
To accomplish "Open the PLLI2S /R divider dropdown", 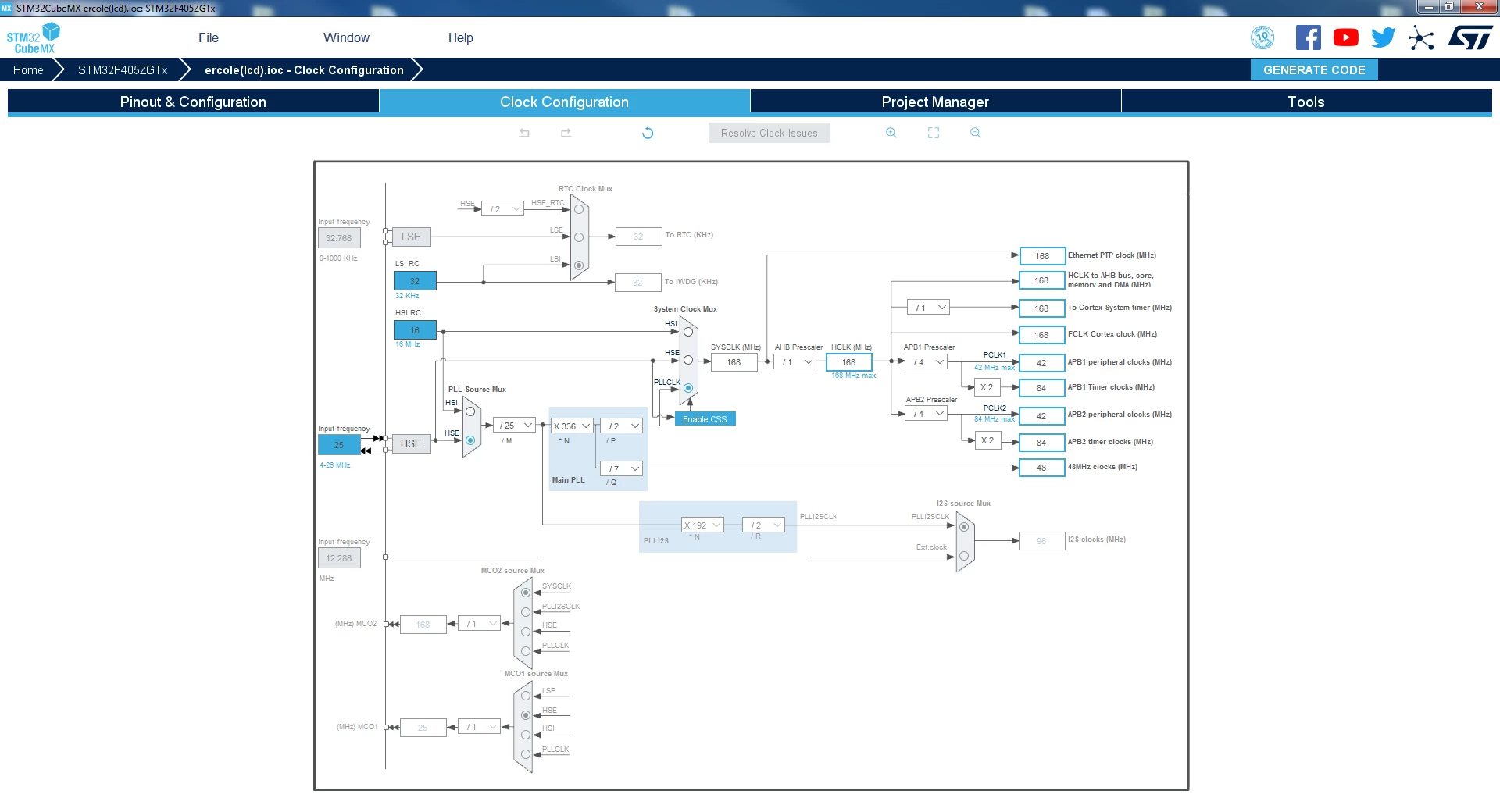I will (763, 525).
